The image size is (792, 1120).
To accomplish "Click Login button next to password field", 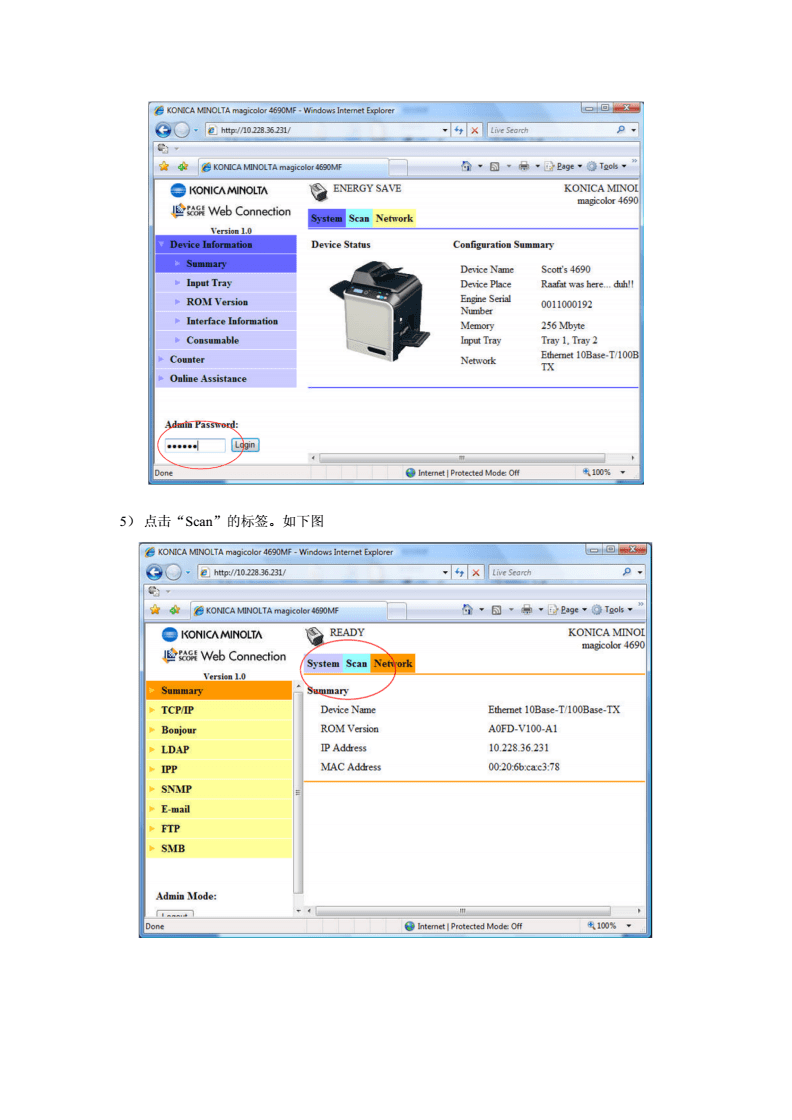I will tap(245, 445).
